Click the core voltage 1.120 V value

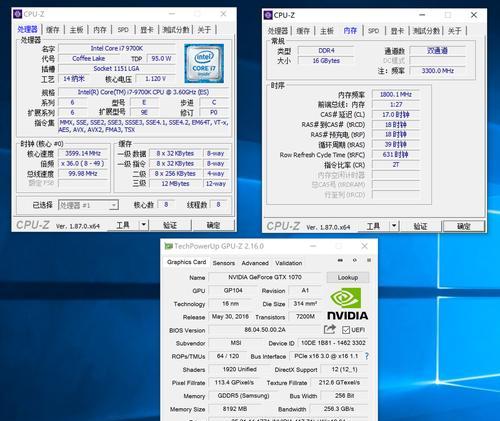point(156,79)
